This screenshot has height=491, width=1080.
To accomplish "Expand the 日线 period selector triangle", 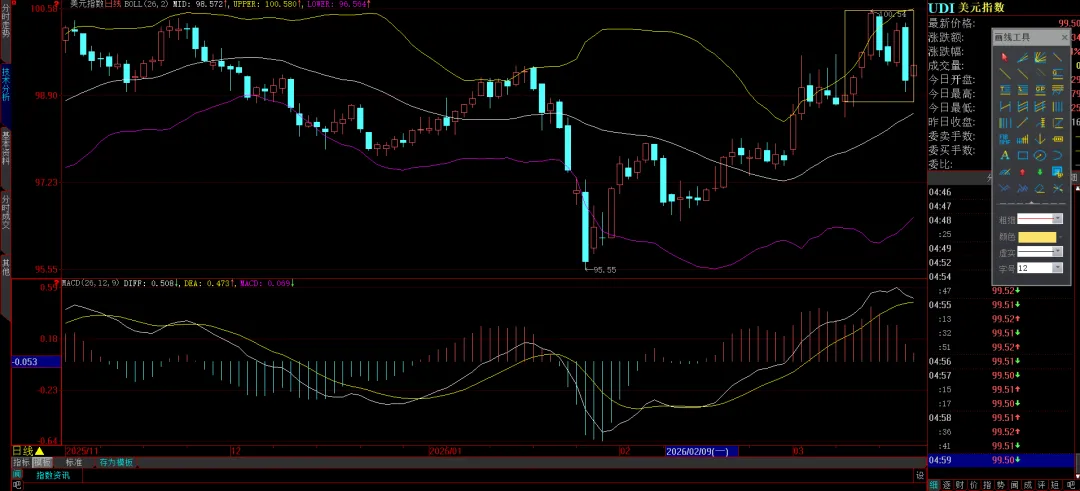I will [39, 451].
